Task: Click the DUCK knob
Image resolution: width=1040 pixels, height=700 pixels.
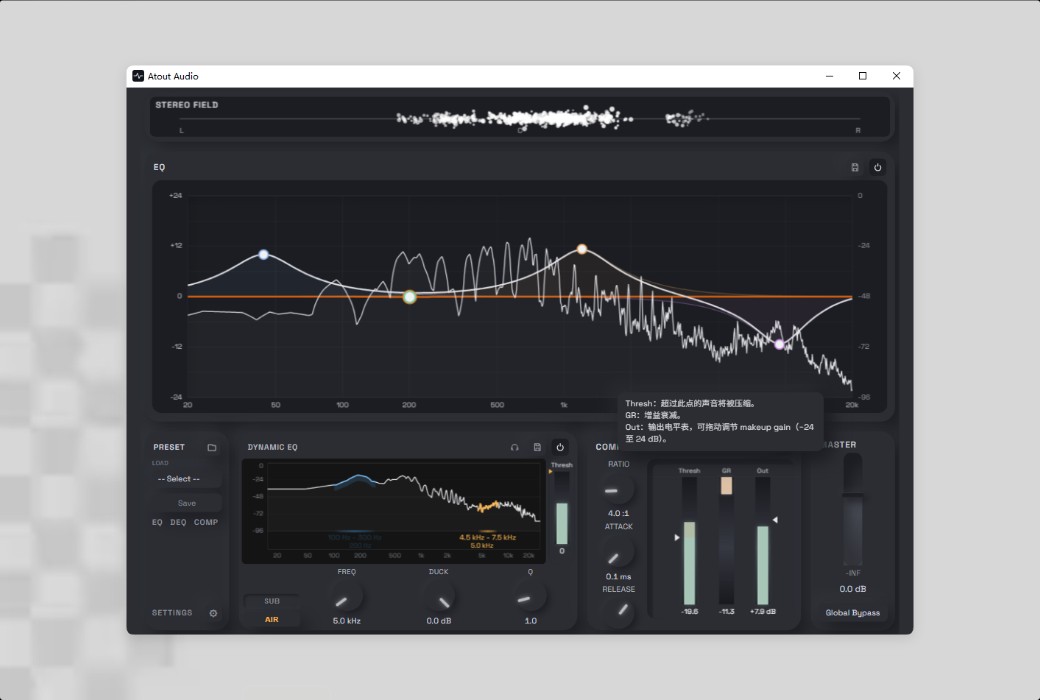Action: (x=438, y=597)
